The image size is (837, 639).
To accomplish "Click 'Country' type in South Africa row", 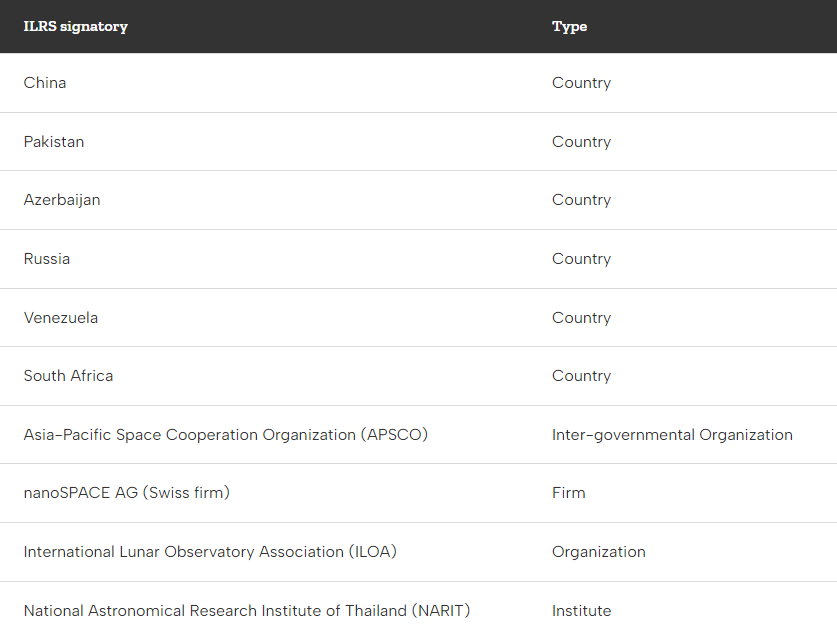I will (581, 376).
